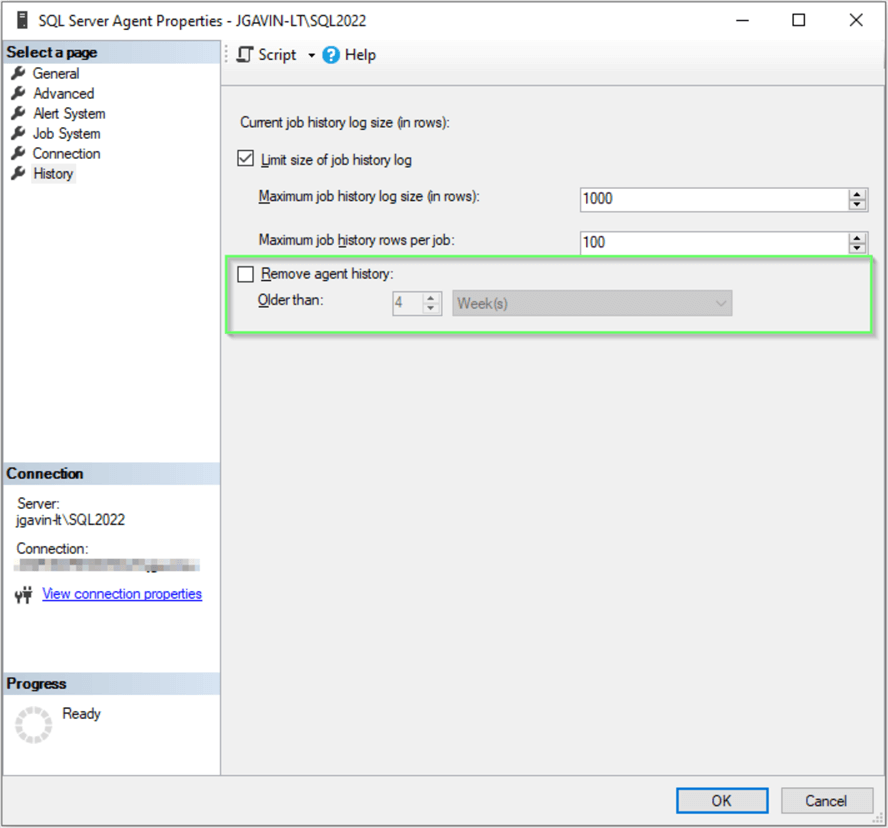
Task: Click the wrench icon beside Job System
Action: 18,134
